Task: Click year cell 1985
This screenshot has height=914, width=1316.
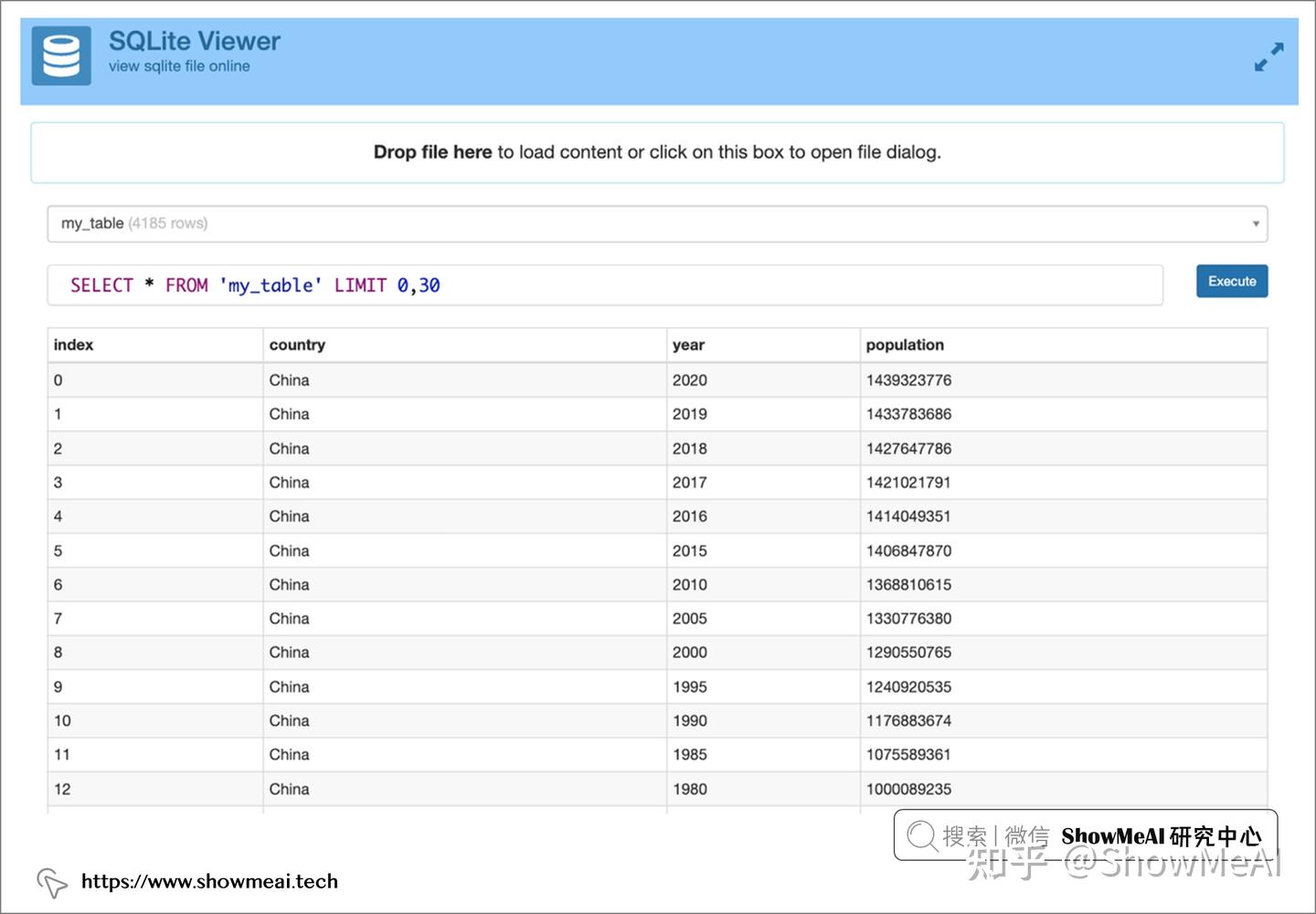Action: pos(764,755)
